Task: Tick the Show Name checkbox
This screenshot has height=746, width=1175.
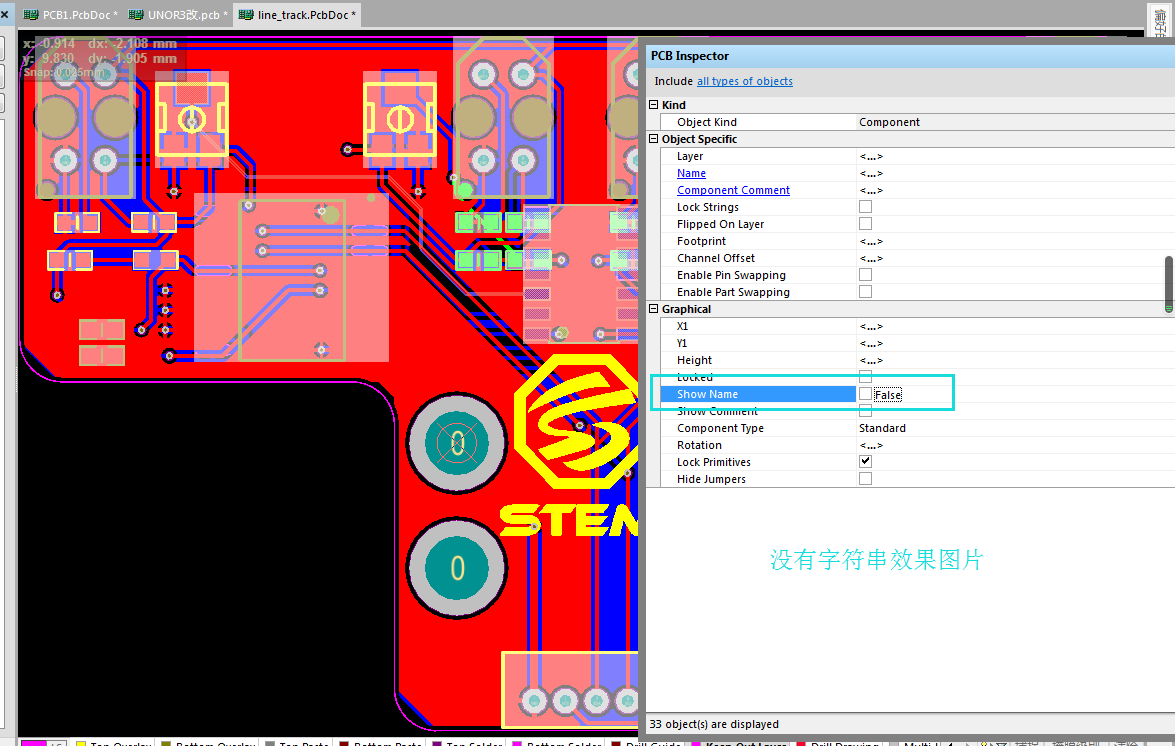Action: [x=865, y=394]
